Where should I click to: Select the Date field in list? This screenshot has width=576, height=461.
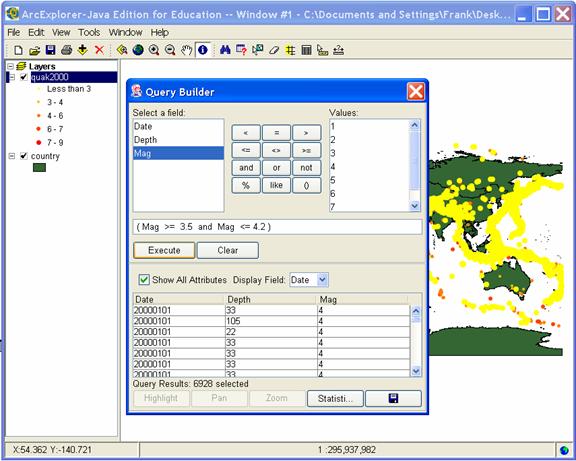(179, 126)
